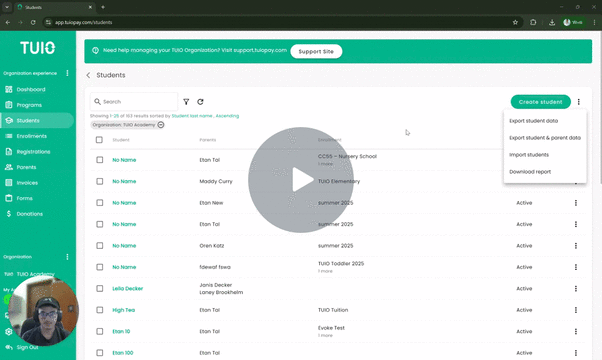
Task: Bookmark this page with the star
Action: point(515,22)
